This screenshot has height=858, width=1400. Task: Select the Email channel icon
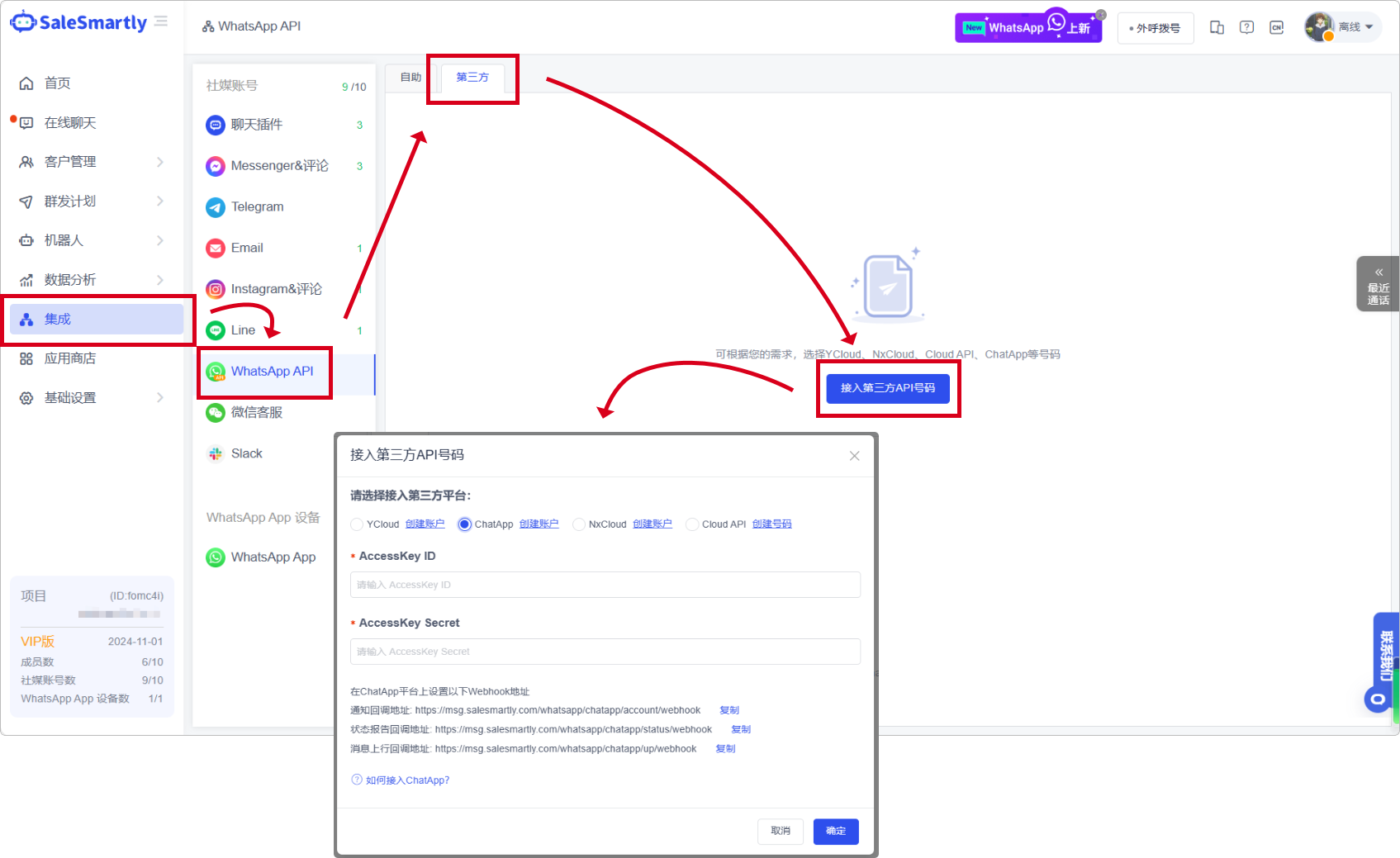[x=216, y=248]
